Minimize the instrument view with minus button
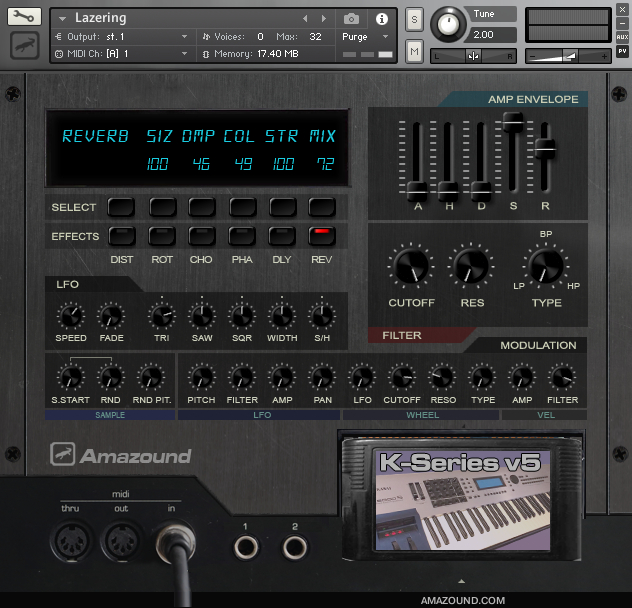The image size is (632, 608). [622, 23]
